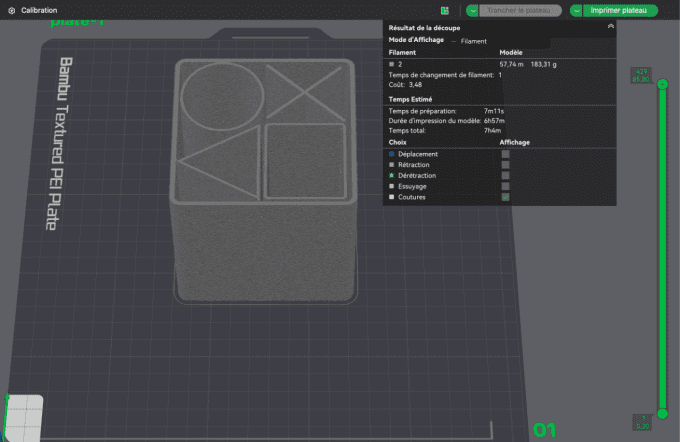
Task: Collapse the Résultat de la découpe panel
Action: [x=610, y=27]
